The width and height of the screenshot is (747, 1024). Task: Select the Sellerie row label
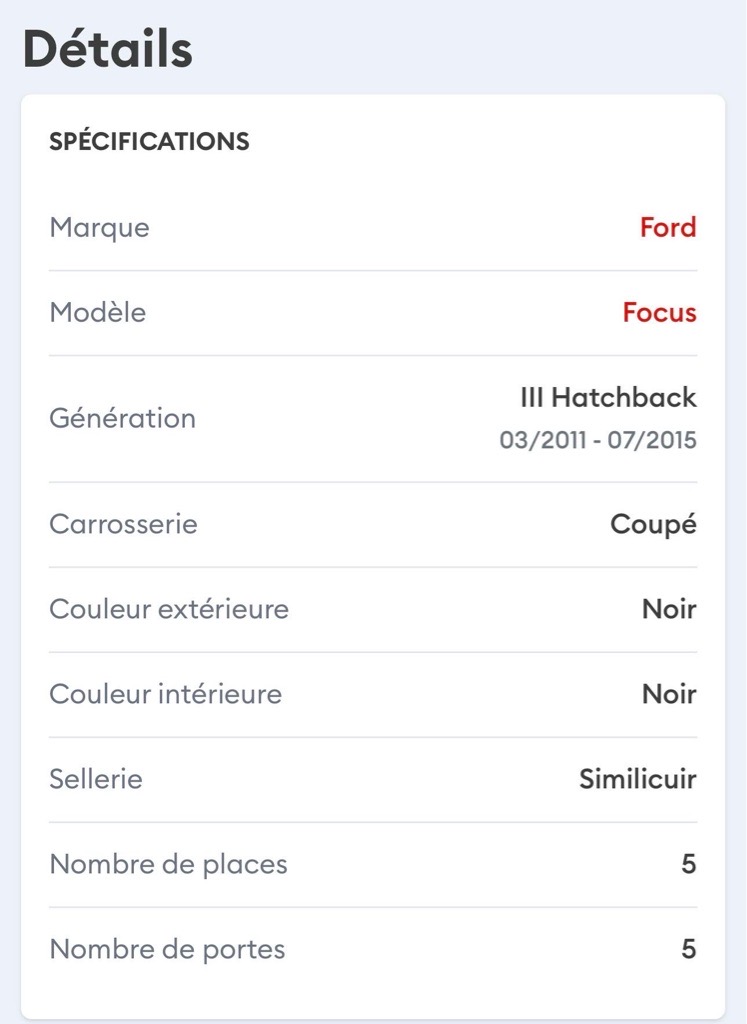pyautogui.click(x=96, y=779)
